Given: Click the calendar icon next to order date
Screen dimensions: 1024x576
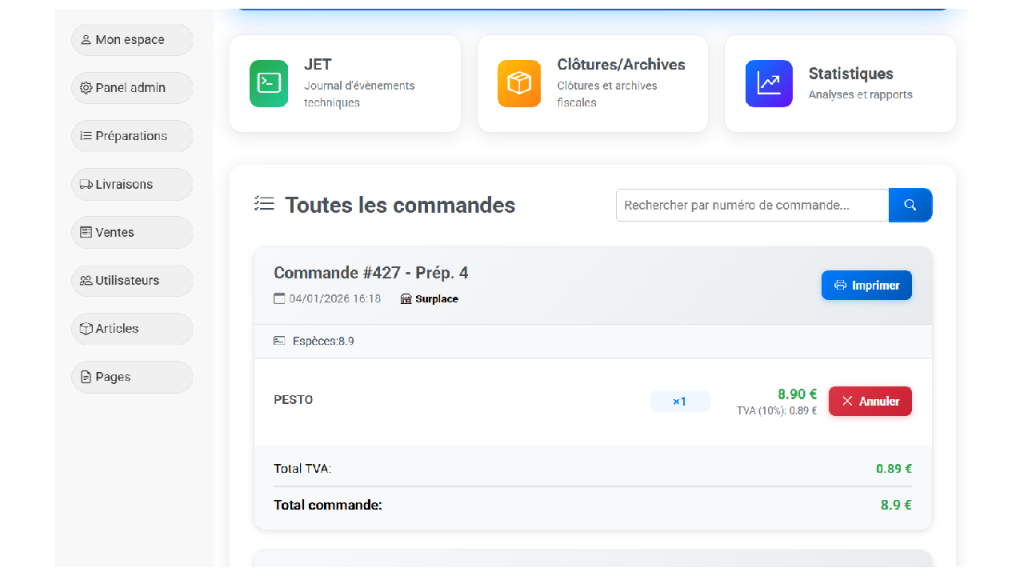Looking at the screenshot, I should coord(279,298).
